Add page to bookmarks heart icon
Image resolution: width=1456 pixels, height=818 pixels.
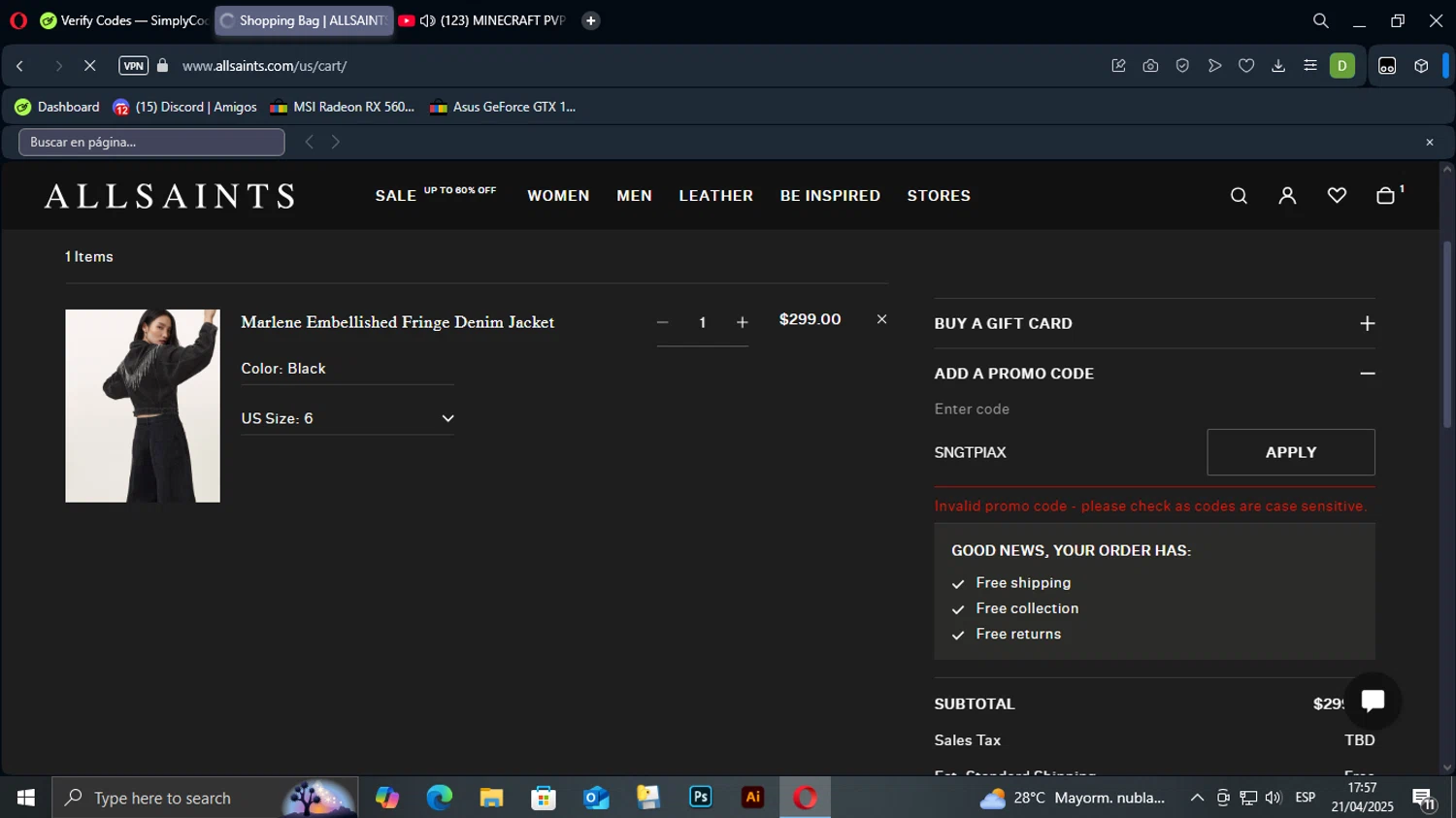tap(1246, 66)
